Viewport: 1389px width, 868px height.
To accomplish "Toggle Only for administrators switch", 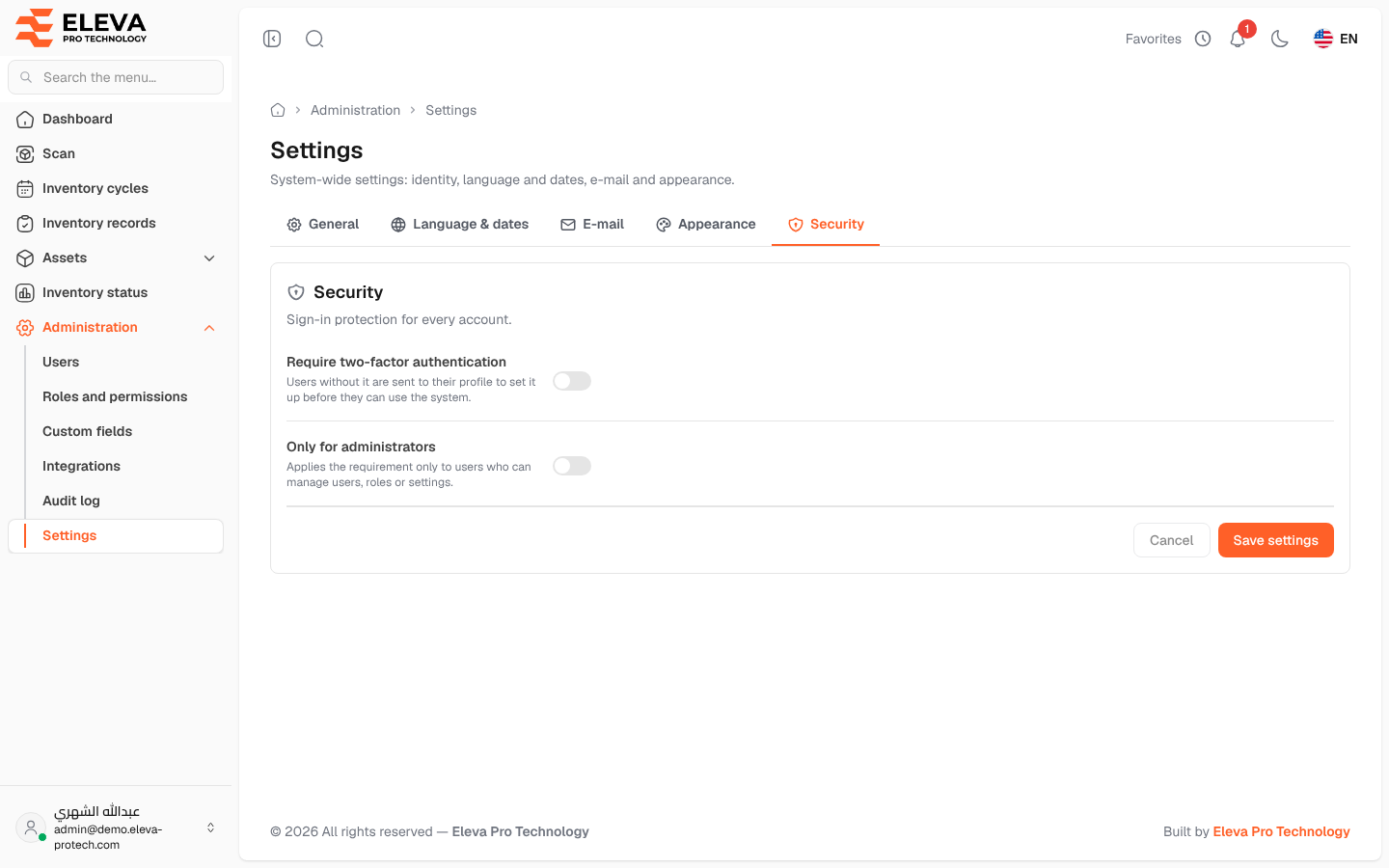I will click(x=572, y=466).
